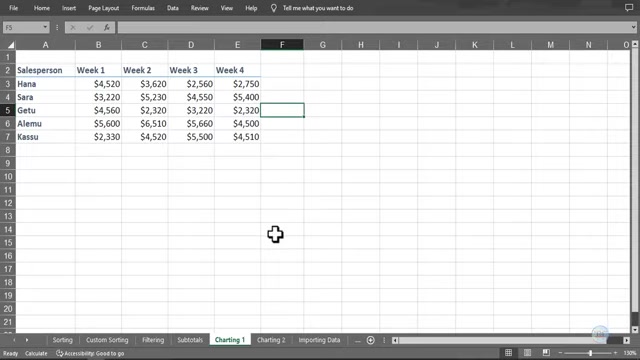Screen dimensions: 640x360
Task: Expand the Name Box dropdown arrow
Action: click(45, 27)
